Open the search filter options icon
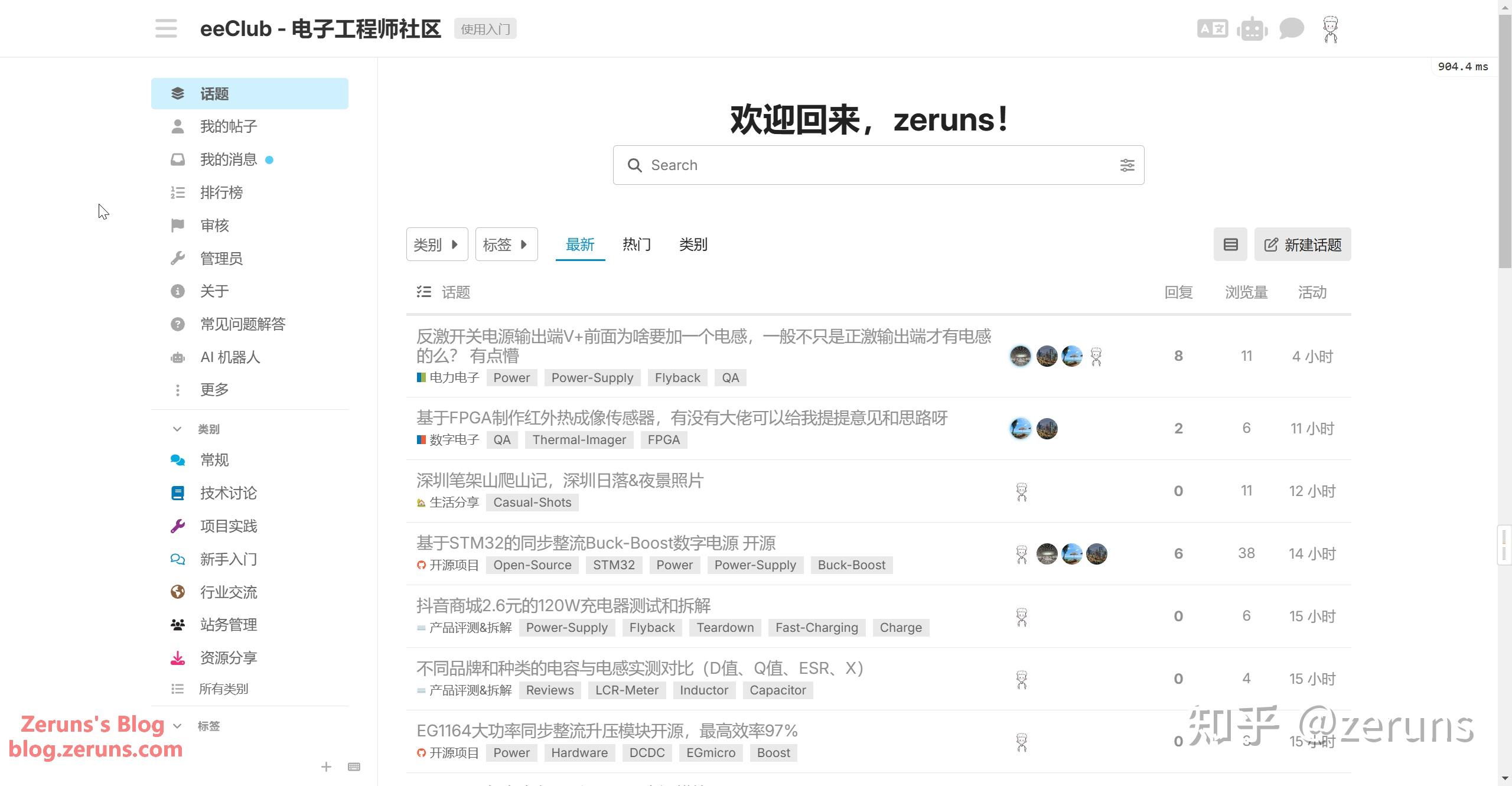This screenshot has width=1512, height=786. point(1127,165)
